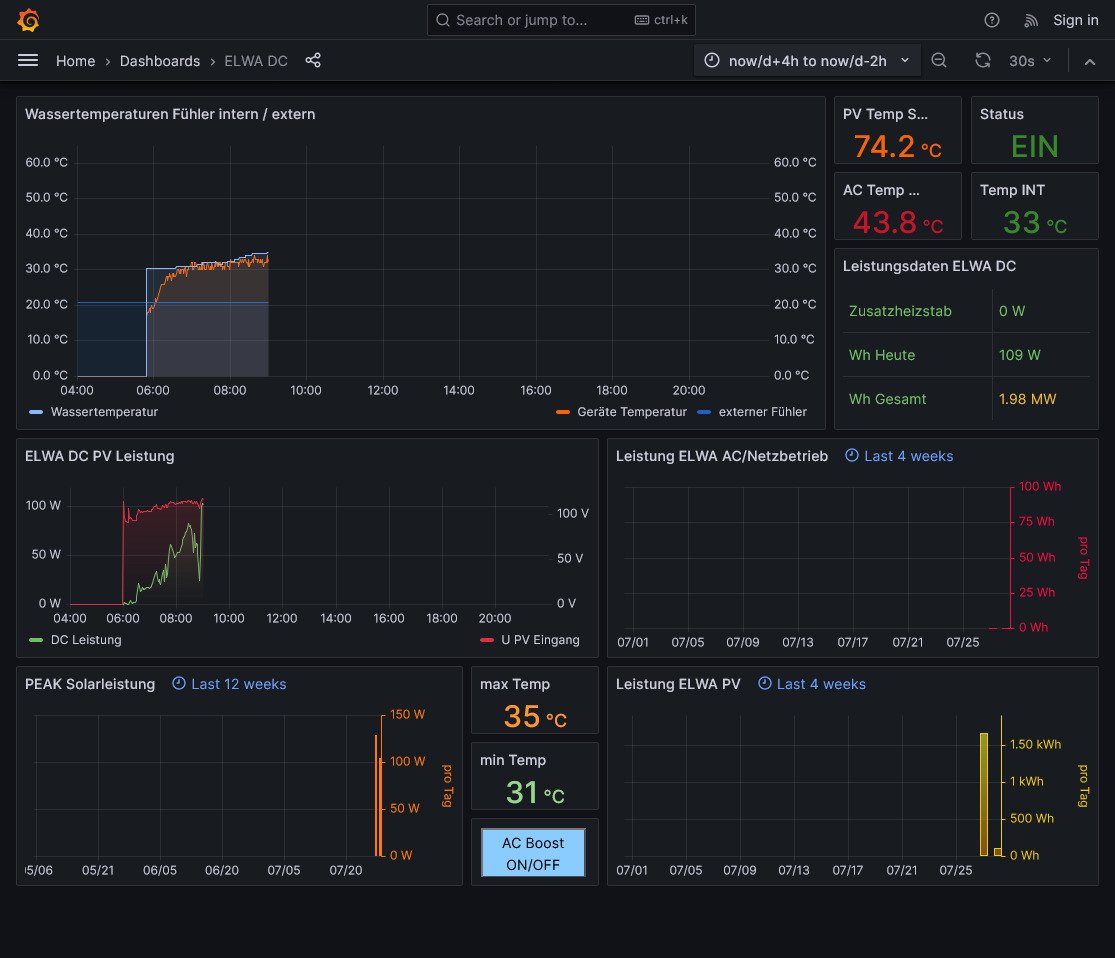Click the U PV Eingang legend color swatch
Image resolution: width=1115 pixels, height=958 pixels.
pos(487,640)
